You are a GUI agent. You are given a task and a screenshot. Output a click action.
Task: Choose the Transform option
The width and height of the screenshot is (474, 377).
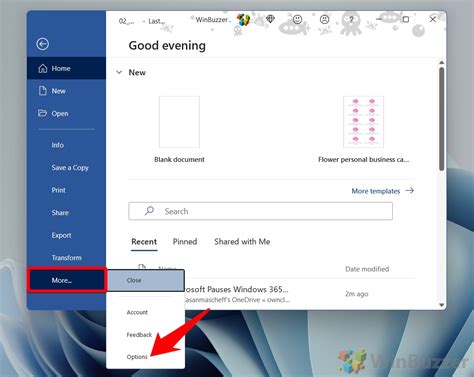pyautogui.click(x=66, y=258)
